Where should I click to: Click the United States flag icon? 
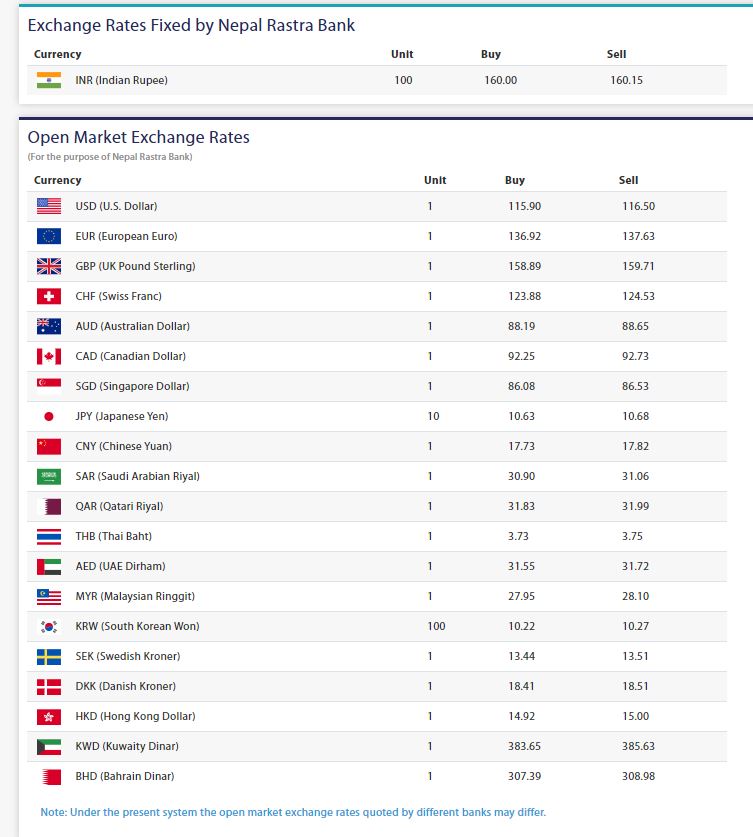(x=48, y=206)
